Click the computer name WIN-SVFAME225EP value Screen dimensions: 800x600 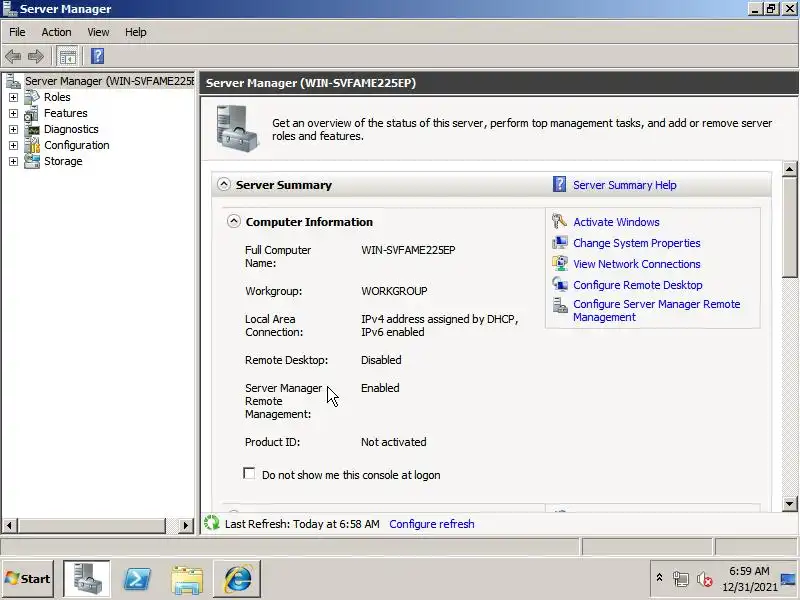click(x=408, y=250)
